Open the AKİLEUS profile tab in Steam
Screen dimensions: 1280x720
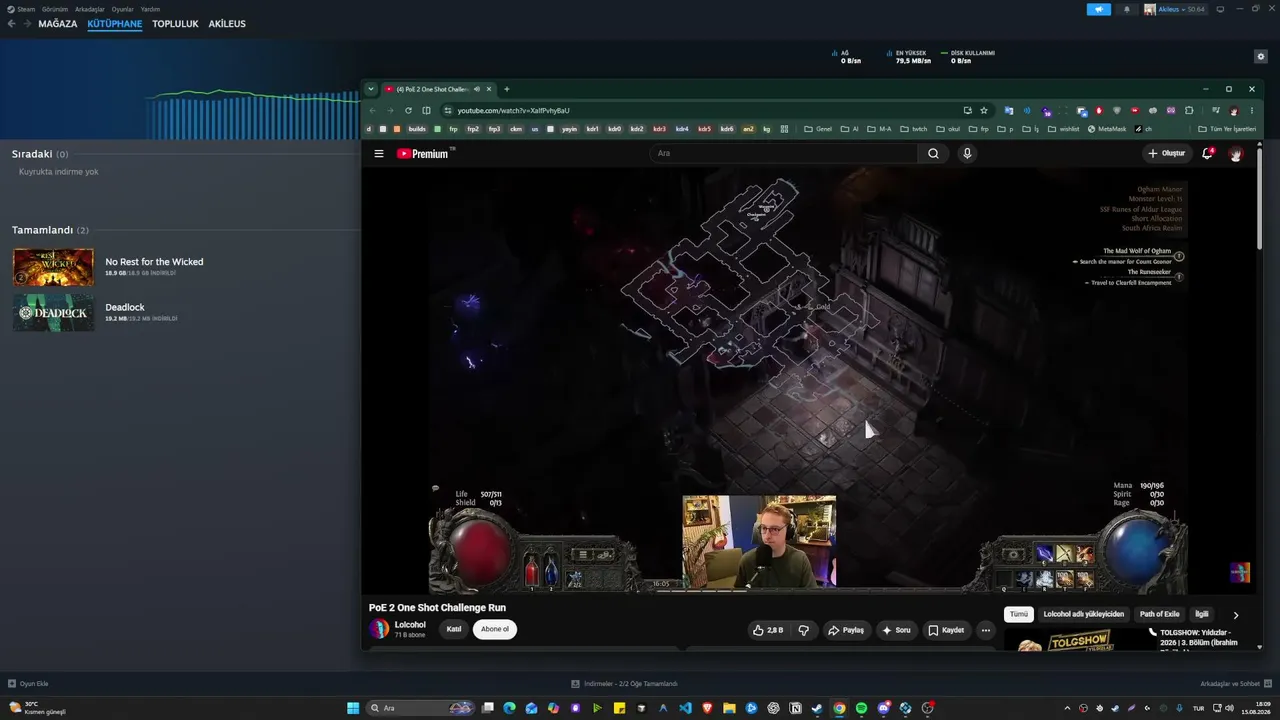(x=227, y=24)
